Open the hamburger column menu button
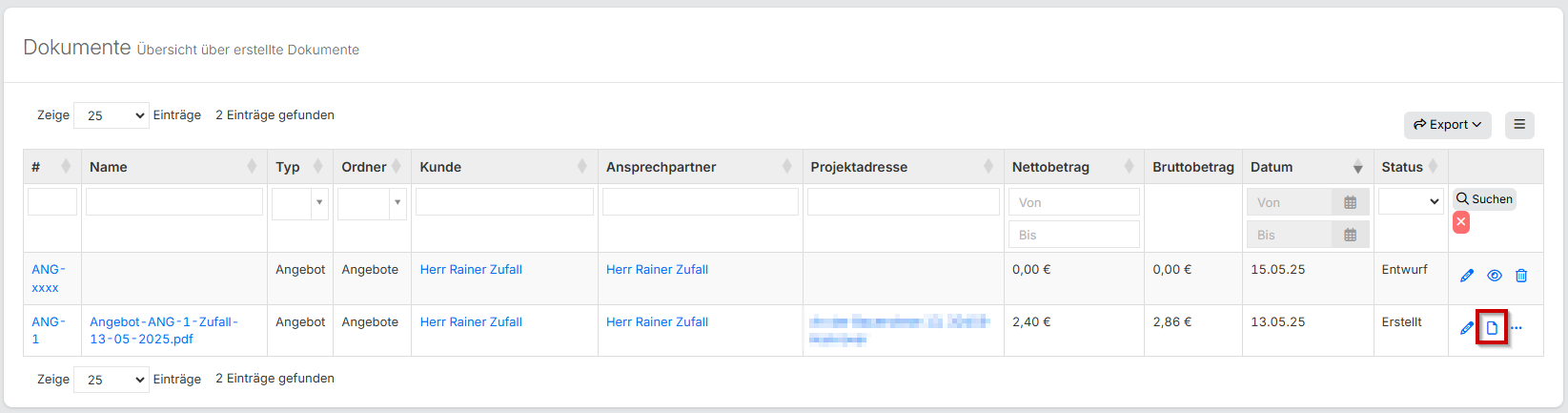The image size is (1568, 413). coord(1519,125)
